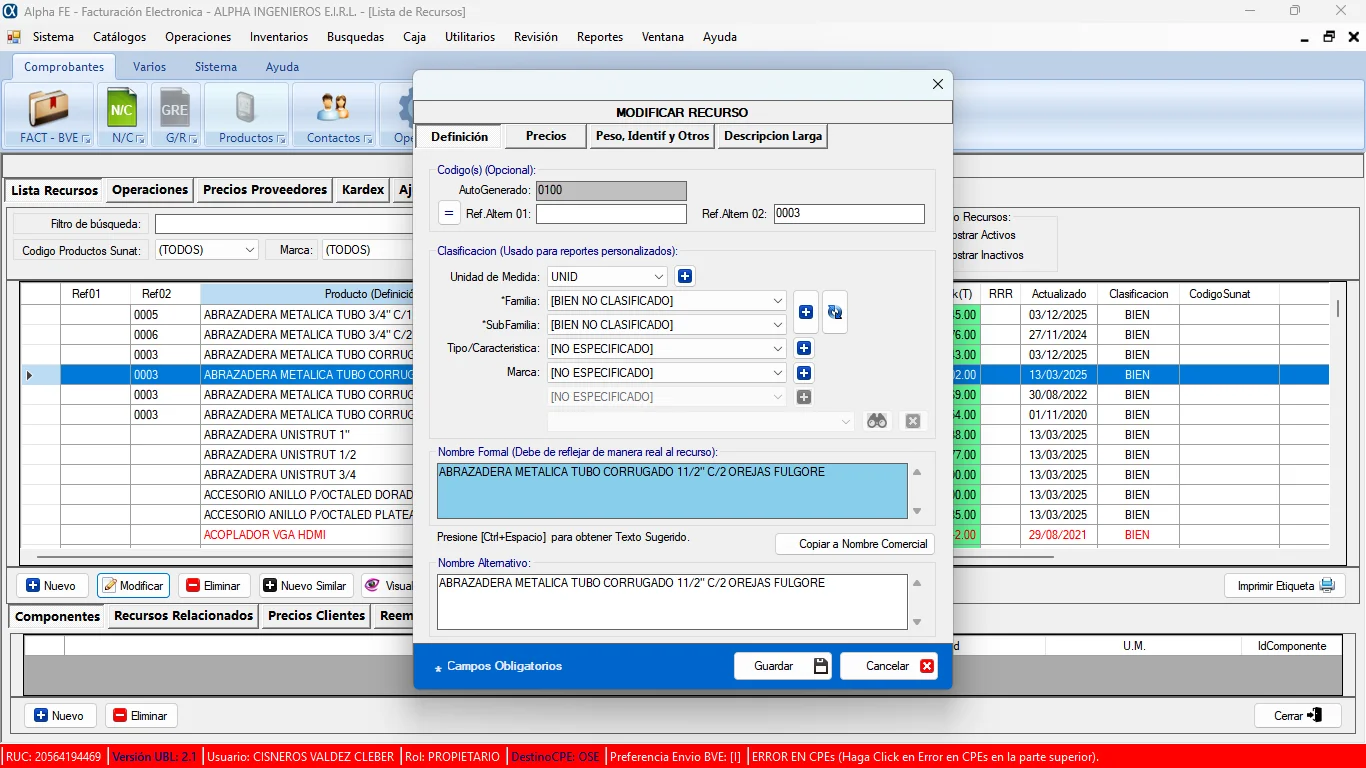Add new Unidad de Medida with plus button
Viewport: 1366px width, 768px height.
(x=685, y=277)
